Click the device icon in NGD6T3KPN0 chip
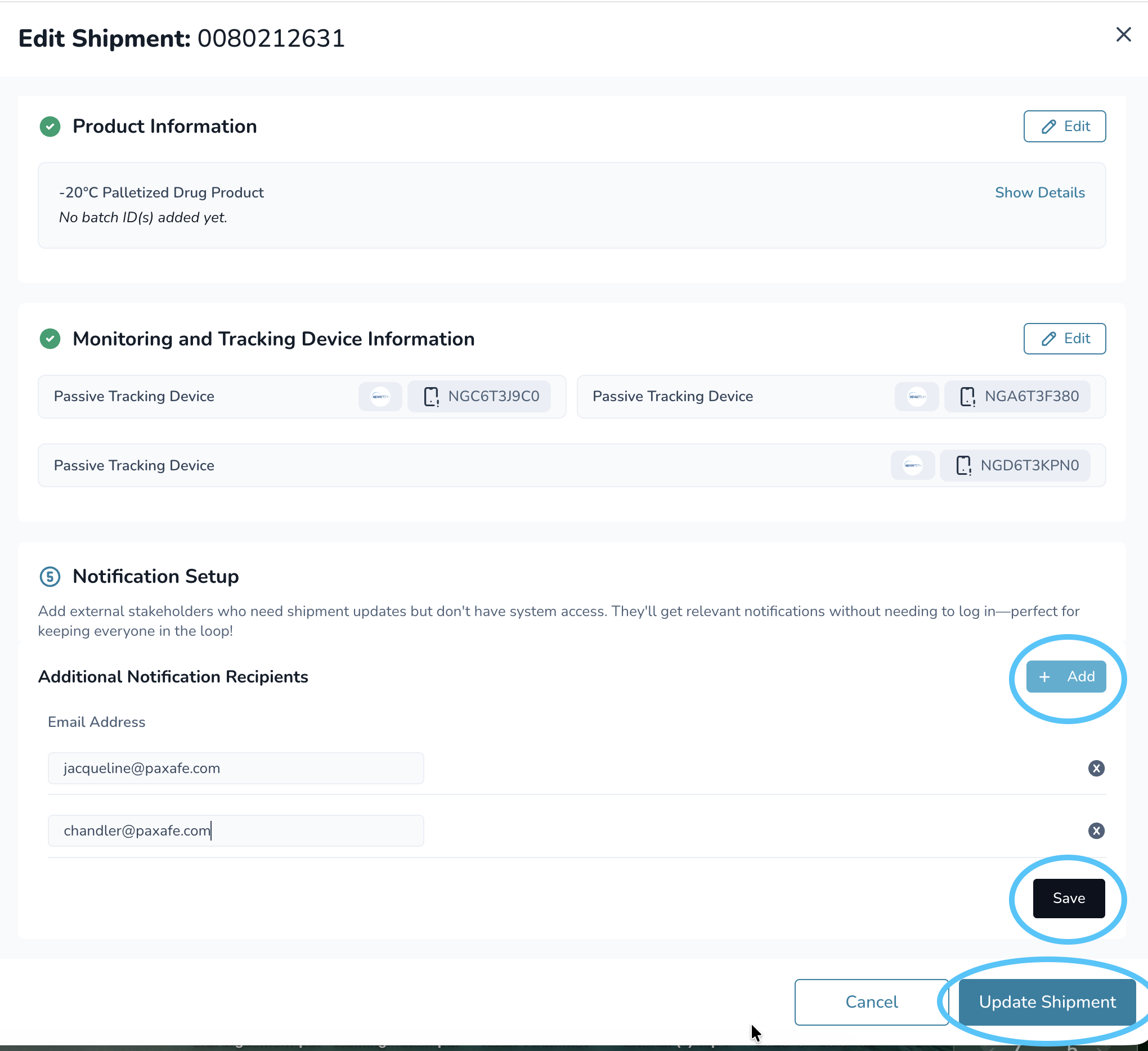The image size is (1148, 1051). coord(963,466)
